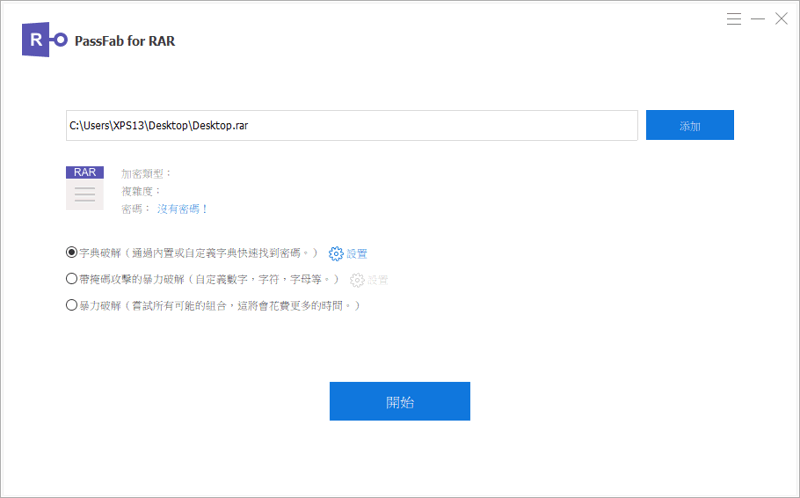
Task: Close the PassFab for RAR window
Action: coord(781,19)
